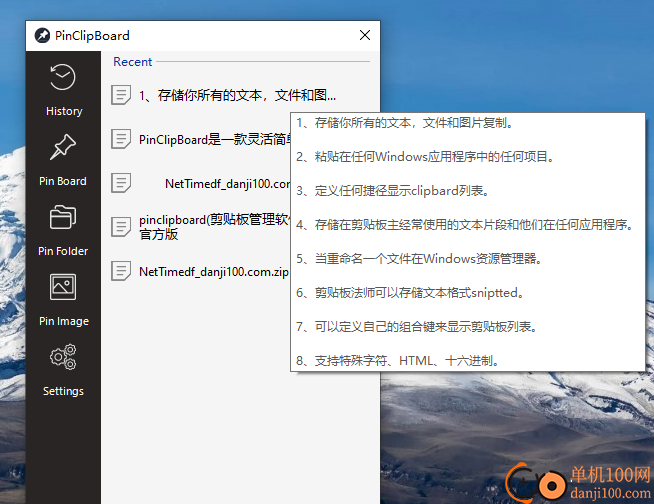Click the PinClipBoard logo icon in title bar

(42, 35)
